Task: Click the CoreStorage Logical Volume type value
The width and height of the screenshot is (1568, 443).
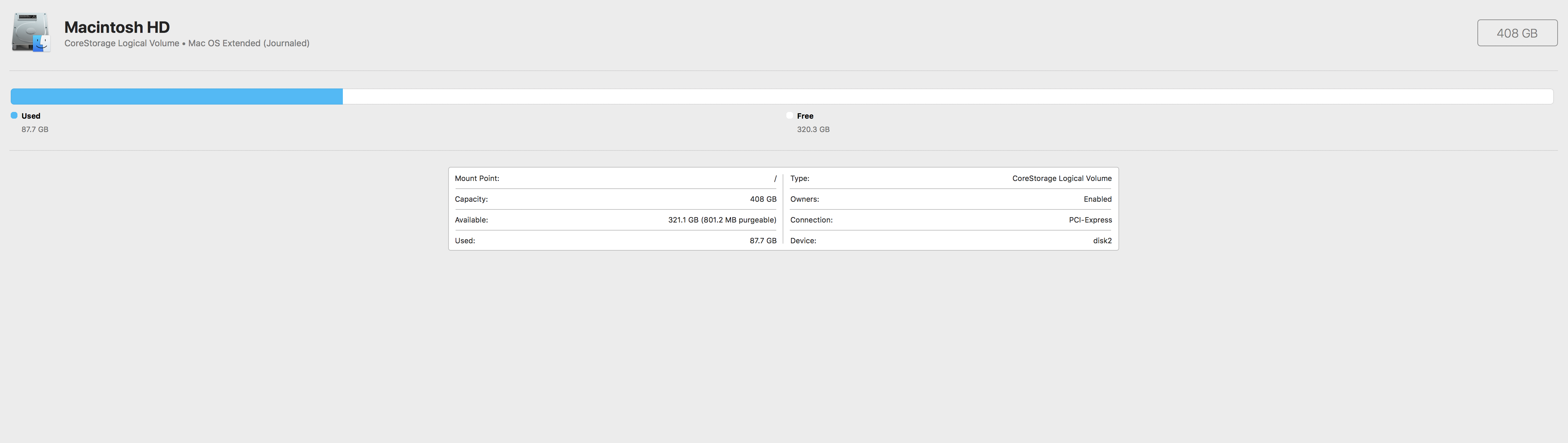Action: pos(1061,179)
